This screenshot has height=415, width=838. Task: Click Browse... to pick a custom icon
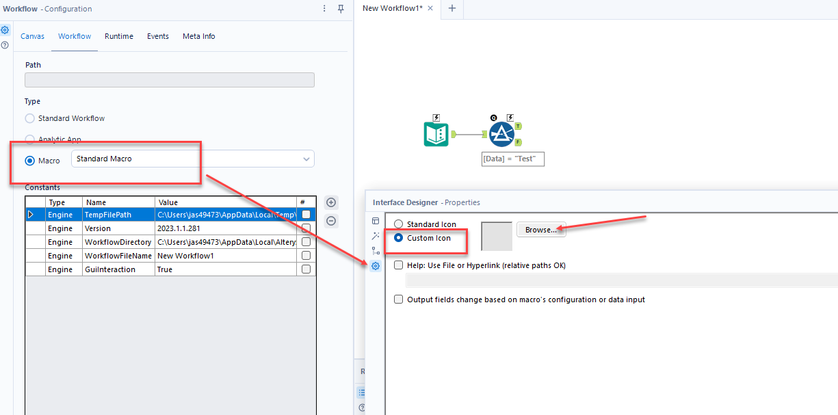pos(541,230)
